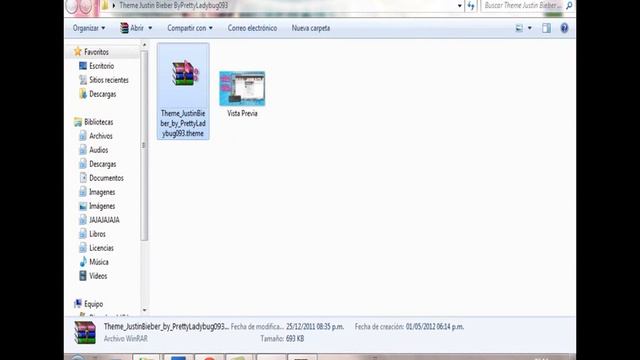Click the Equipo computer icon
640x360 pixels.
click(x=78, y=304)
